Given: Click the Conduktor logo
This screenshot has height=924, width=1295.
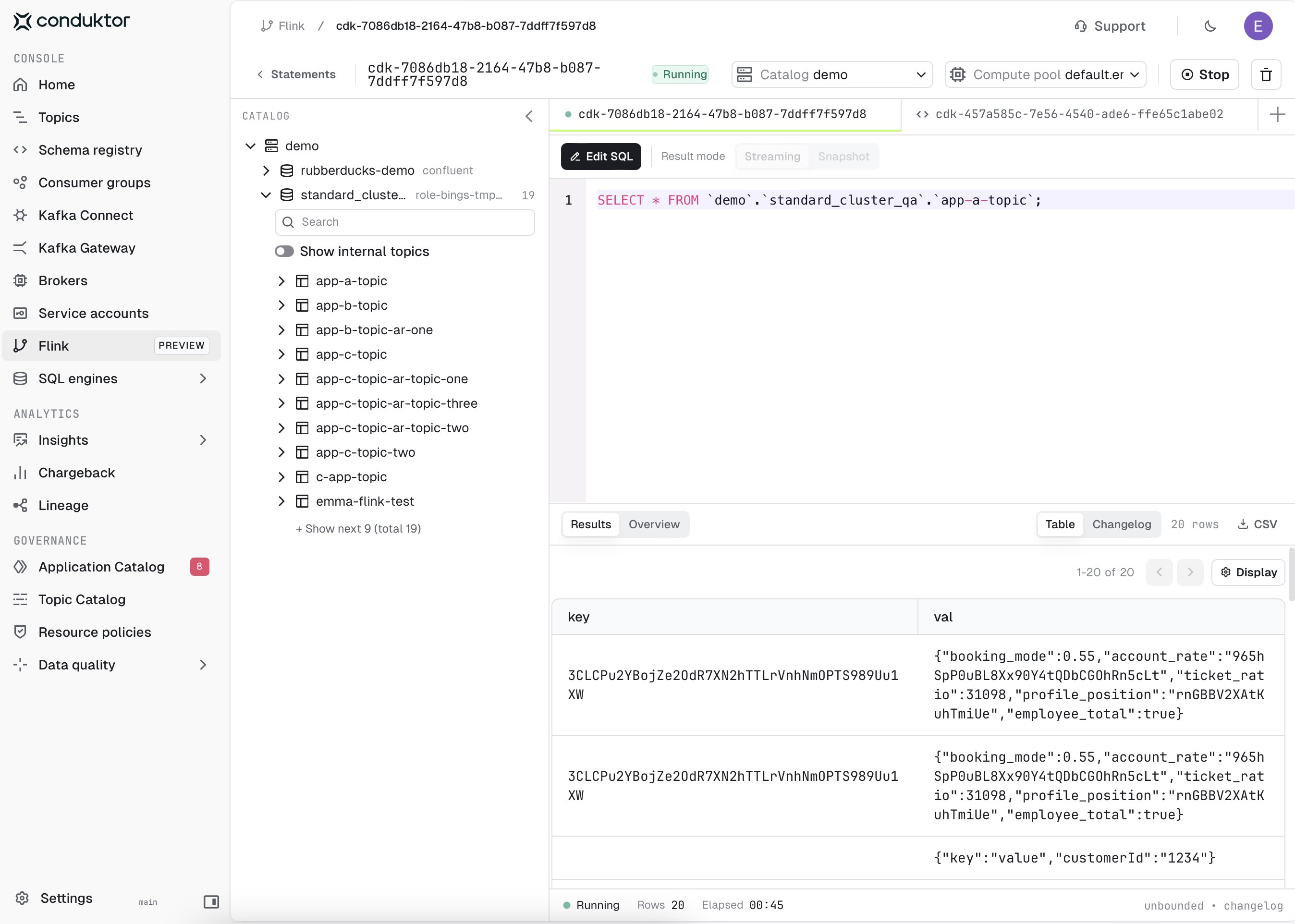Looking at the screenshot, I should click(72, 21).
